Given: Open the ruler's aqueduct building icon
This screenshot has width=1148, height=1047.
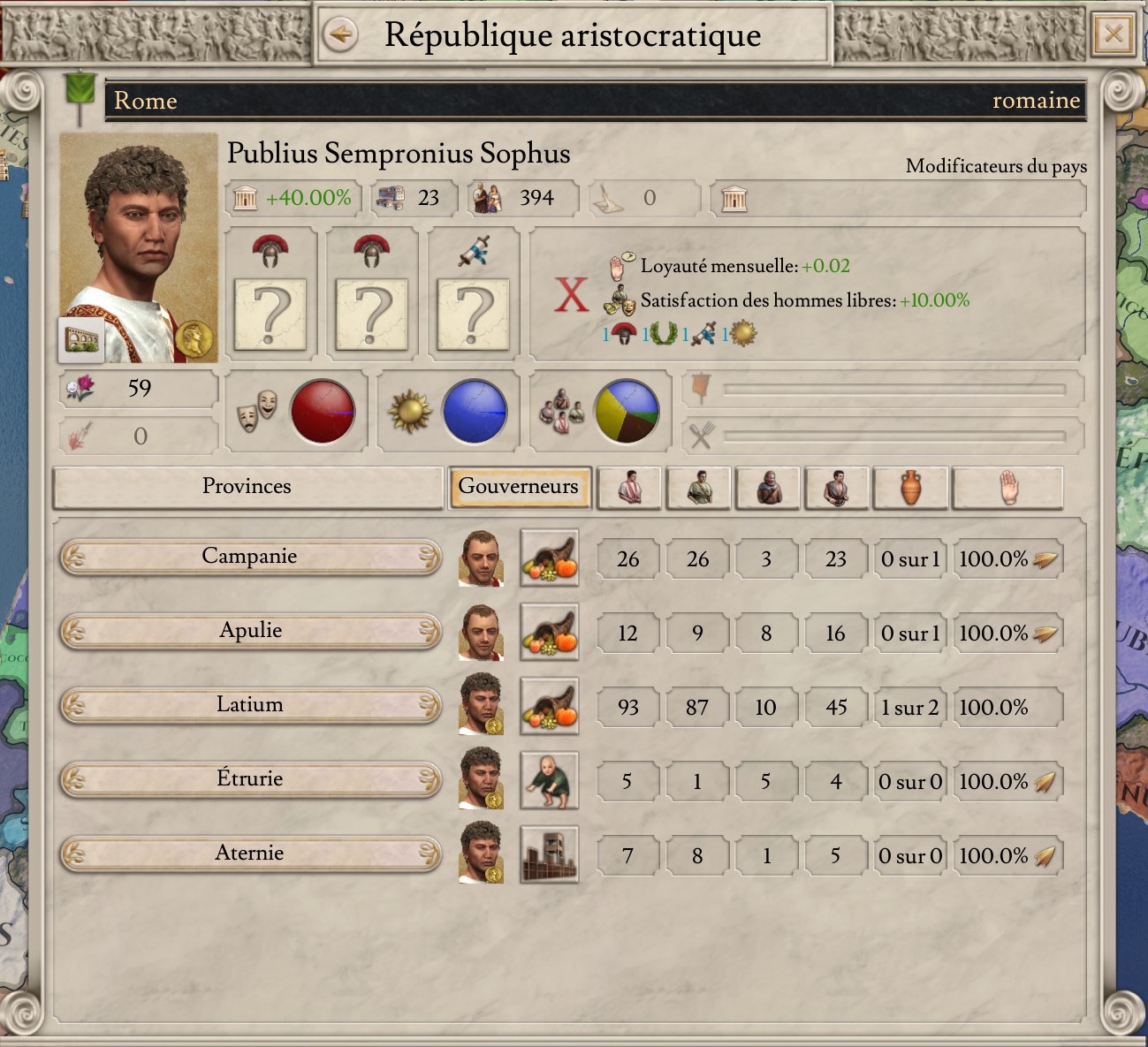Looking at the screenshot, I should 81,340.
